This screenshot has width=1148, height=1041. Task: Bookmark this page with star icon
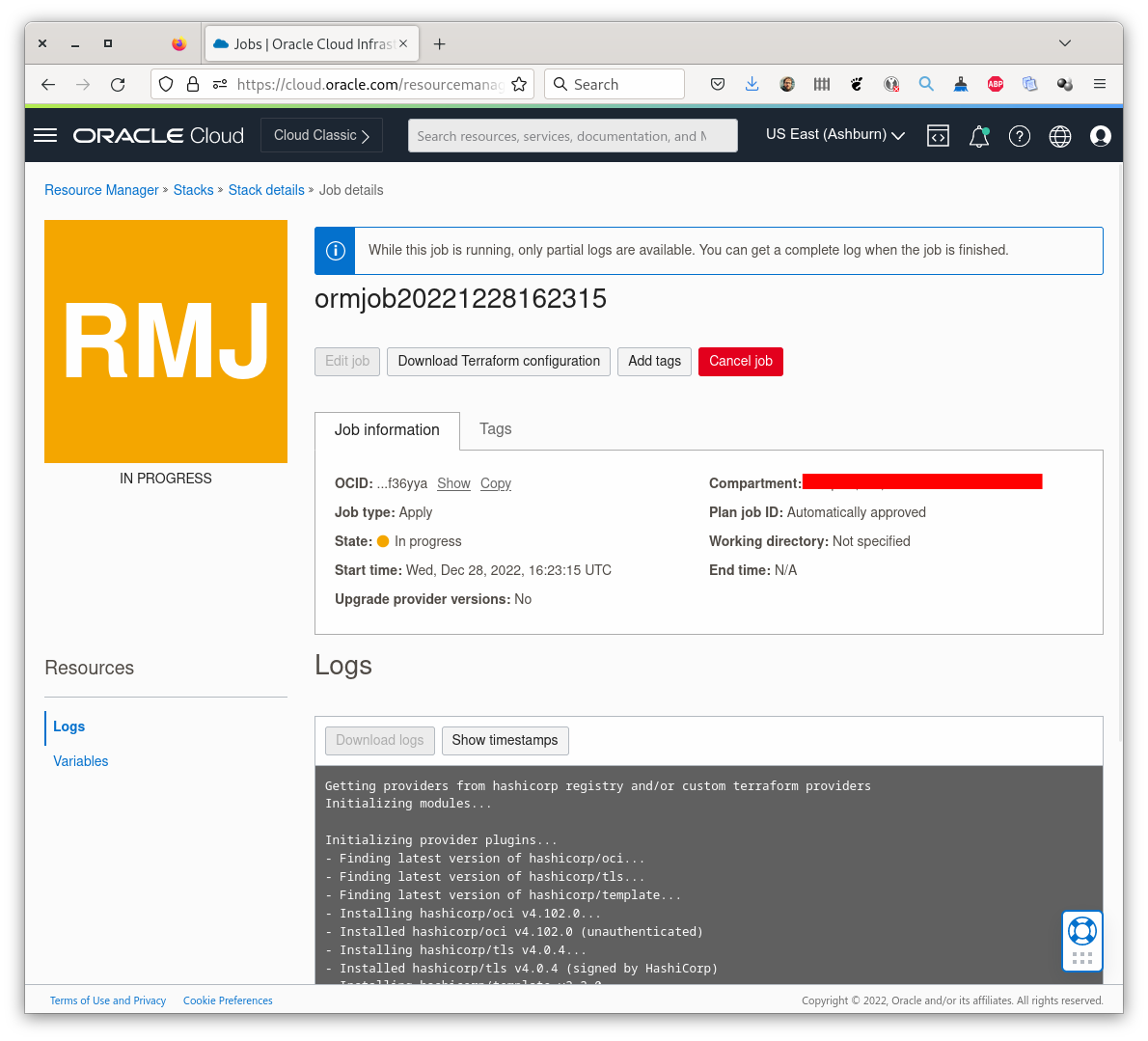coord(519,84)
